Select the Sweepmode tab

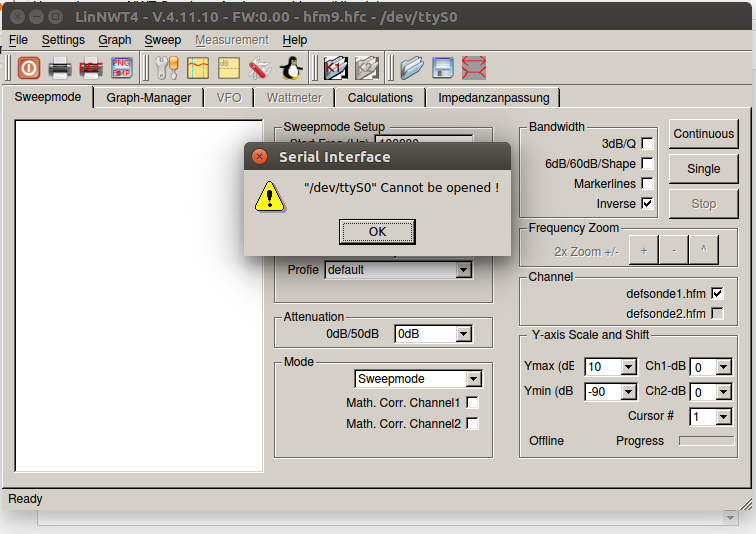(x=48, y=97)
